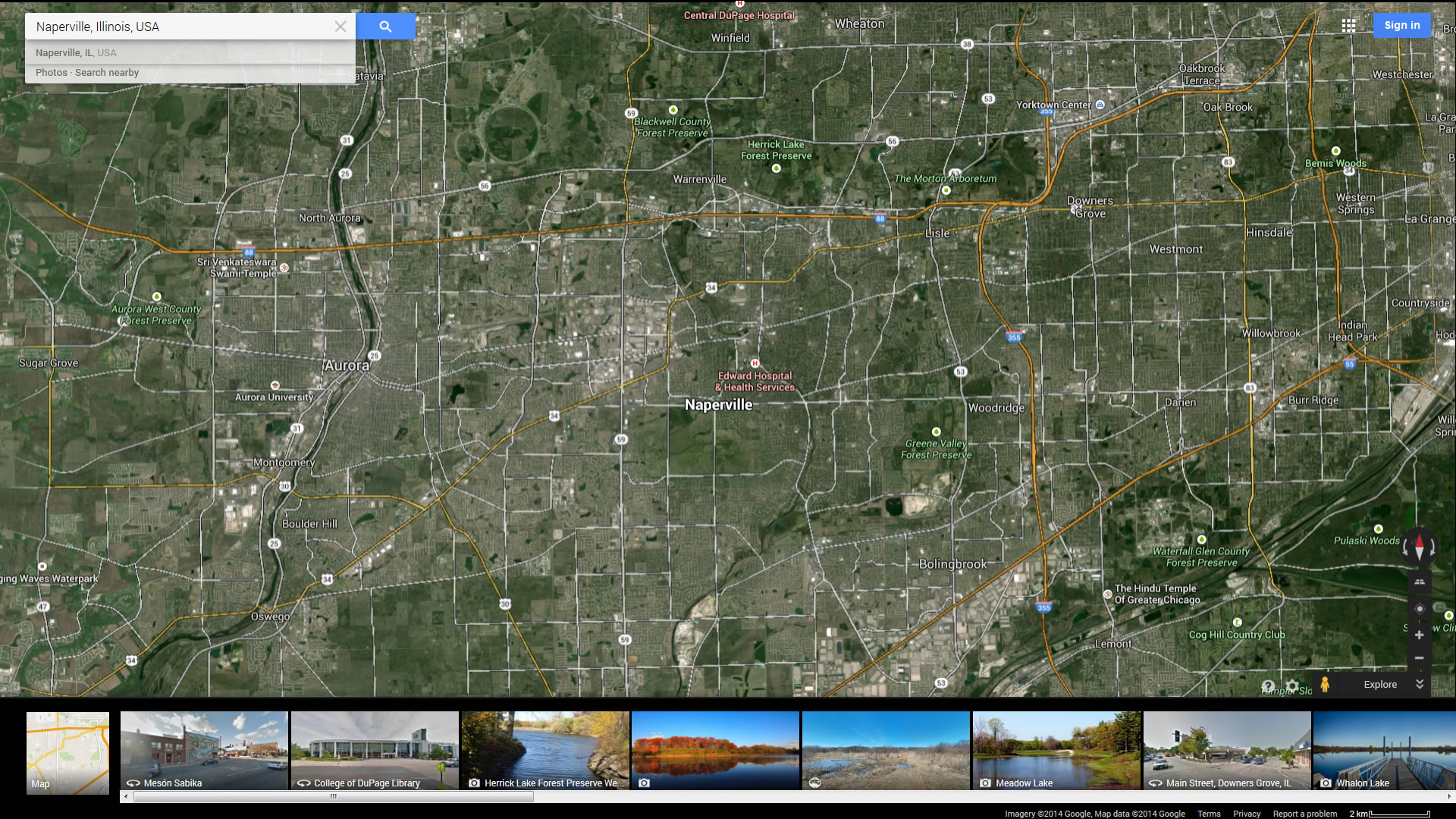Switch to Map view thumbnail
Image resolution: width=1456 pixels, height=819 pixels.
[67, 752]
